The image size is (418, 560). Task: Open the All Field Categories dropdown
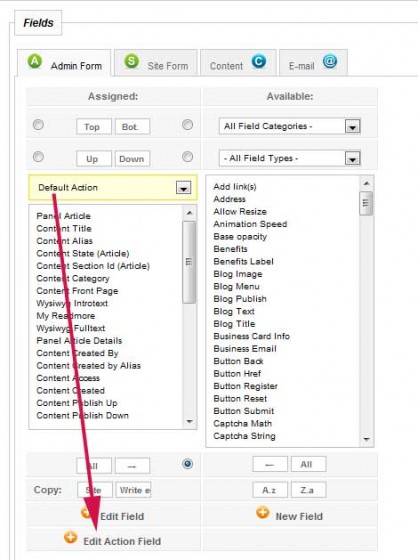tap(290, 126)
